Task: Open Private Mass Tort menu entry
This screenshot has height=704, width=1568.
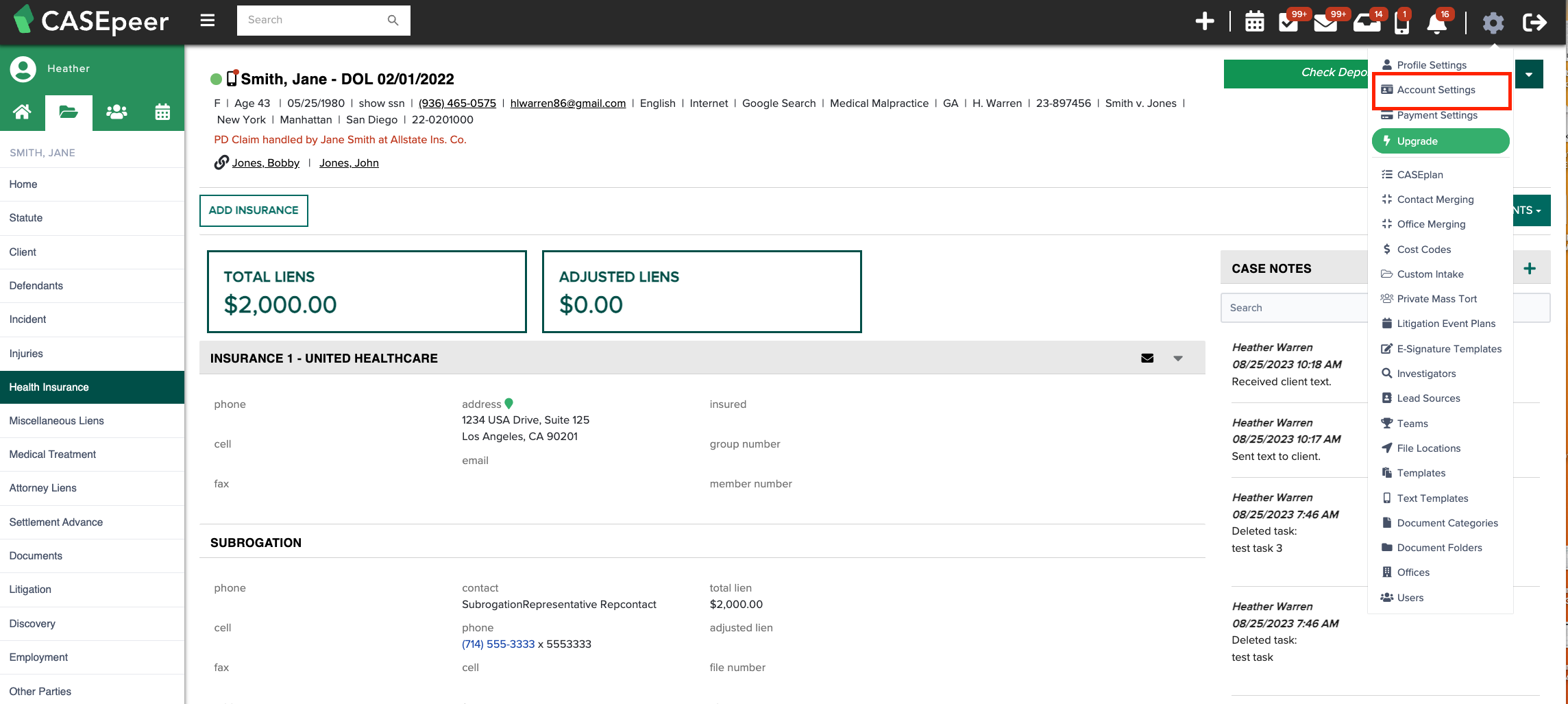Action: point(1437,299)
